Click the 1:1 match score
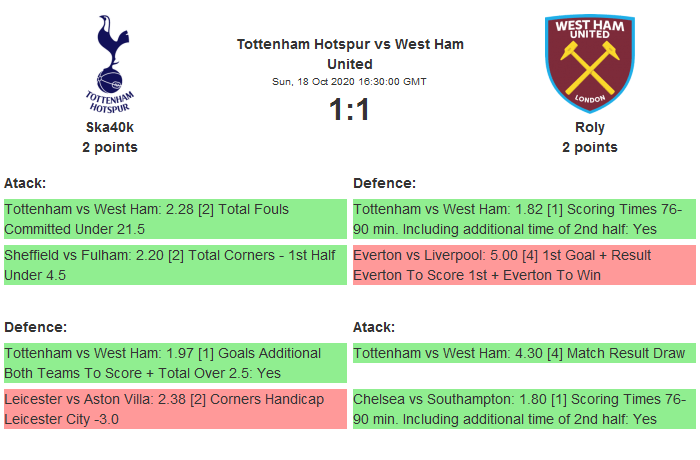700x460 pixels. point(350,109)
